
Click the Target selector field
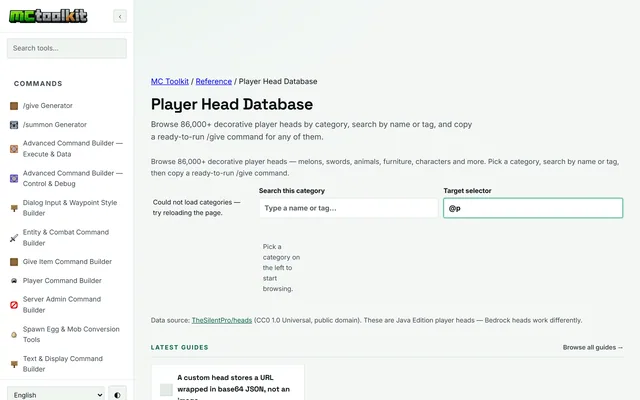pyautogui.click(x=533, y=208)
